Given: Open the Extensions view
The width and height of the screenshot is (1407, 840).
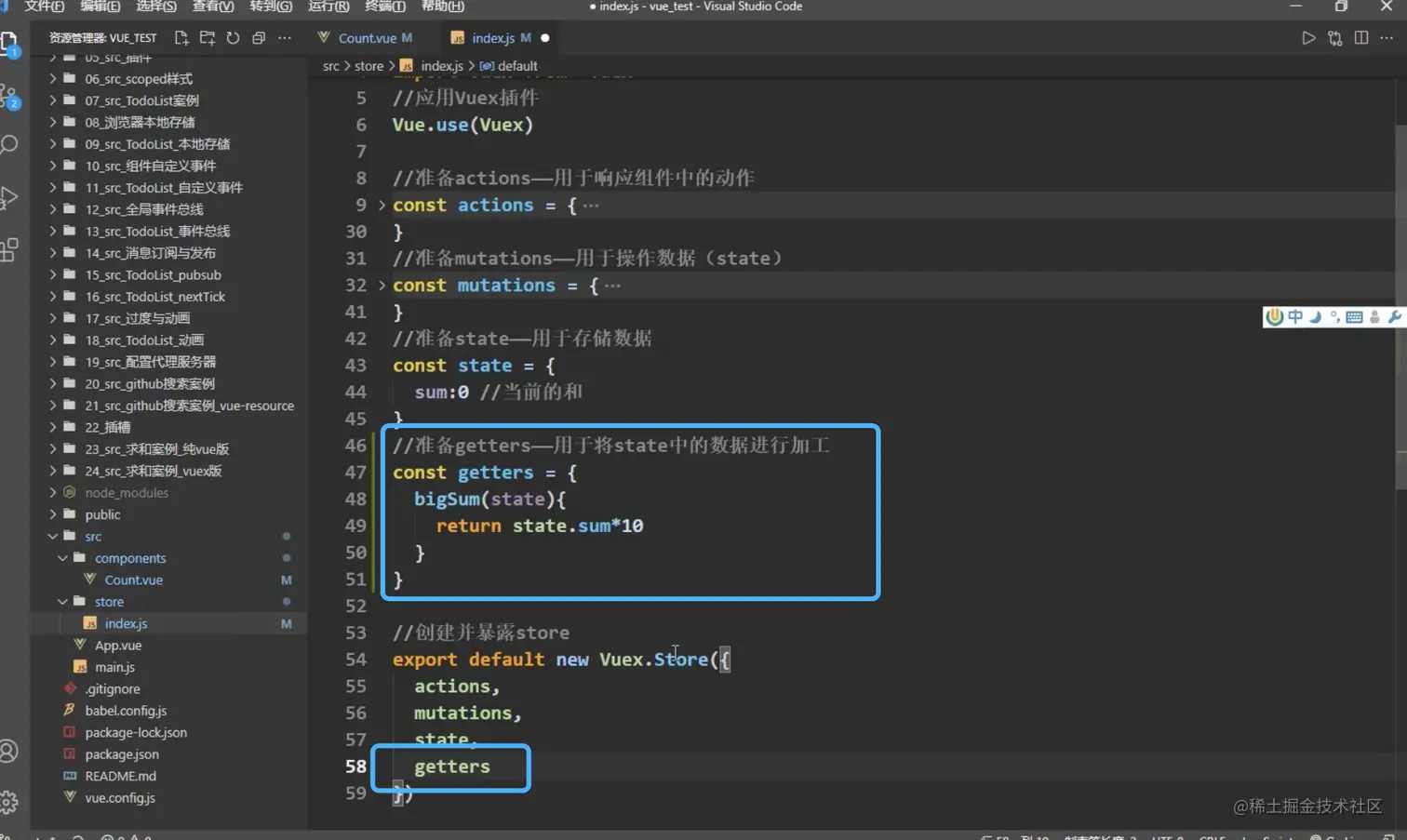Looking at the screenshot, I should point(9,249).
